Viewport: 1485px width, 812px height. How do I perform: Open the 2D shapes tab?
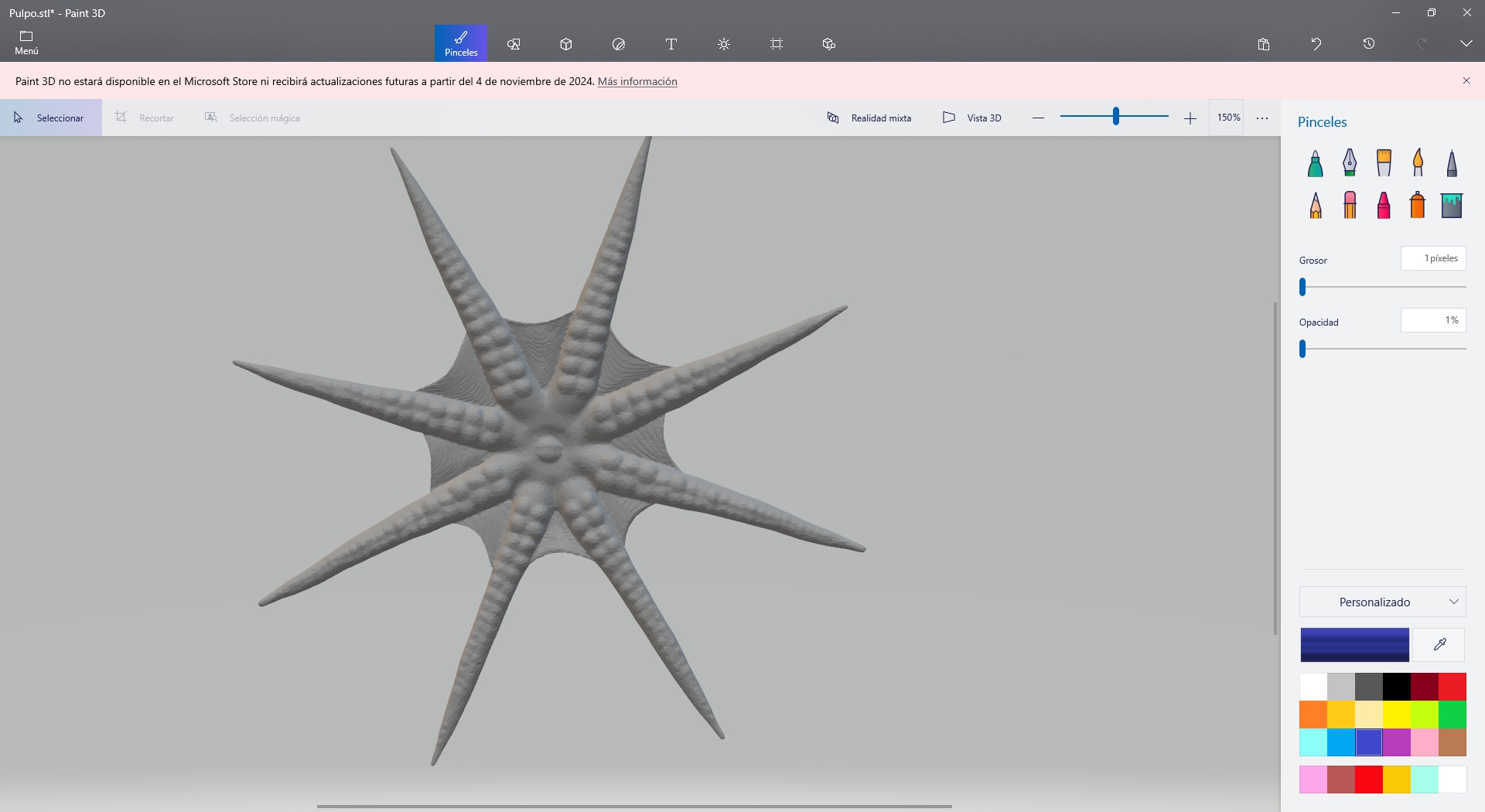[514, 44]
